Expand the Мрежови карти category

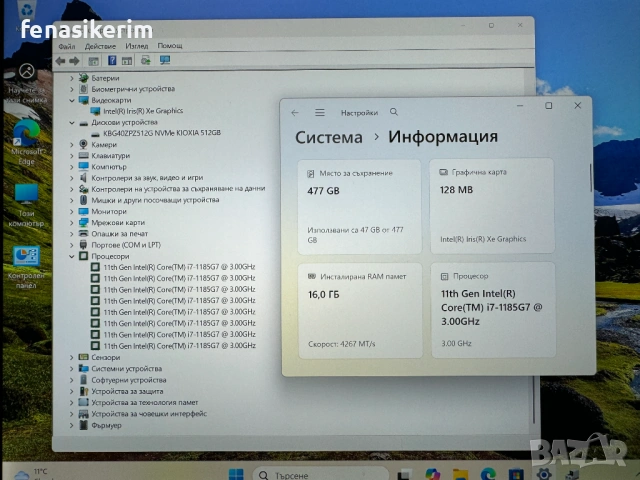pos(71,223)
